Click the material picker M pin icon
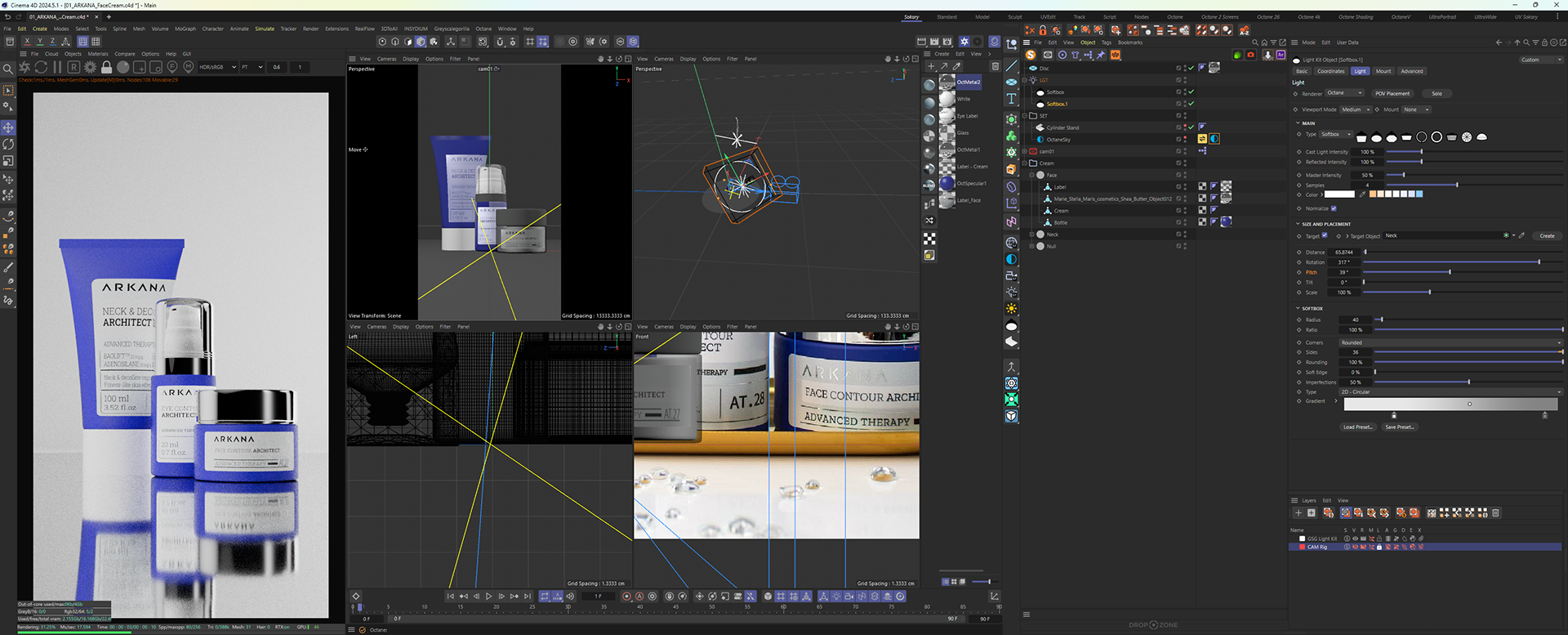1568x635 pixels. [189, 67]
